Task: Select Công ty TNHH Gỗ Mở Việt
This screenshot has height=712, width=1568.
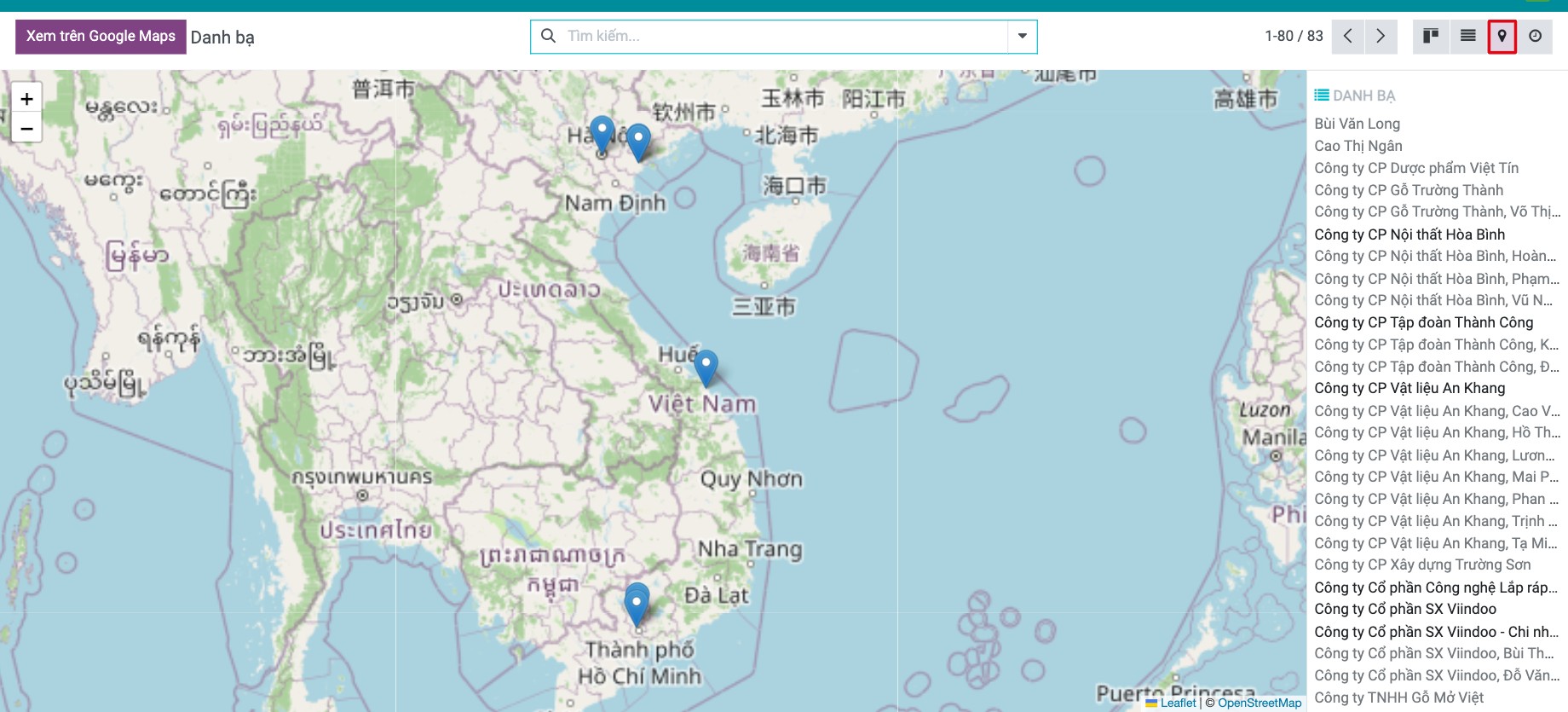Action: [1398, 698]
